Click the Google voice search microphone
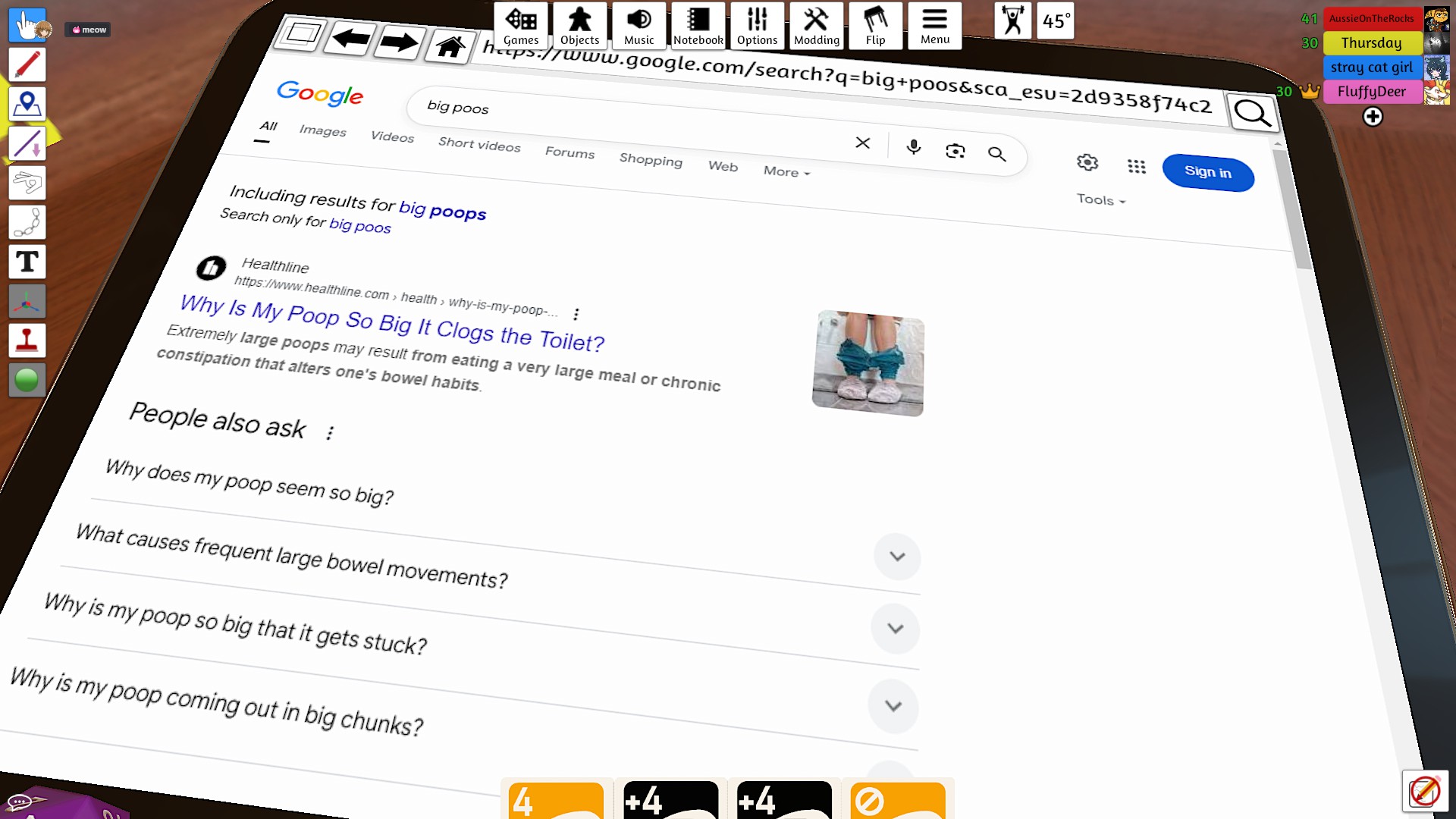 pyautogui.click(x=914, y=147)
